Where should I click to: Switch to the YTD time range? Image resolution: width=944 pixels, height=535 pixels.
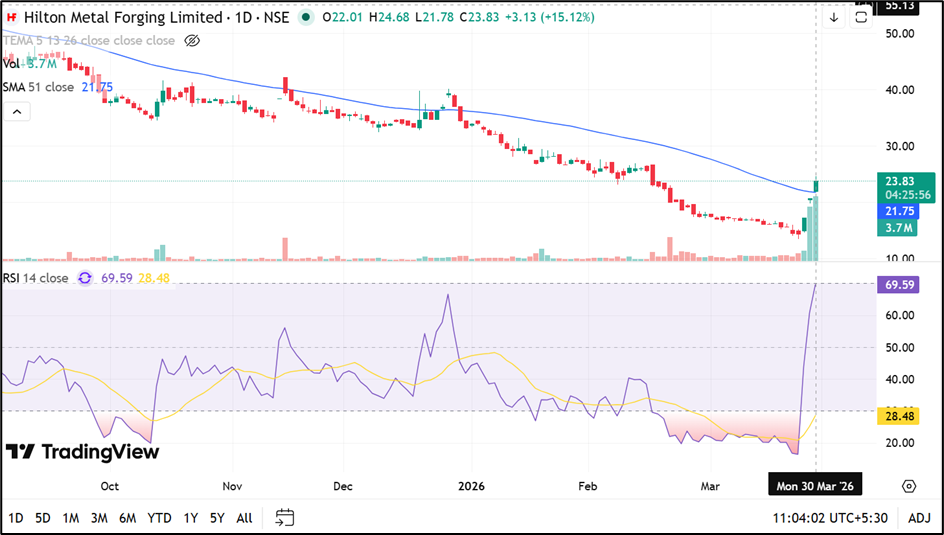click(x=159, y=518)
